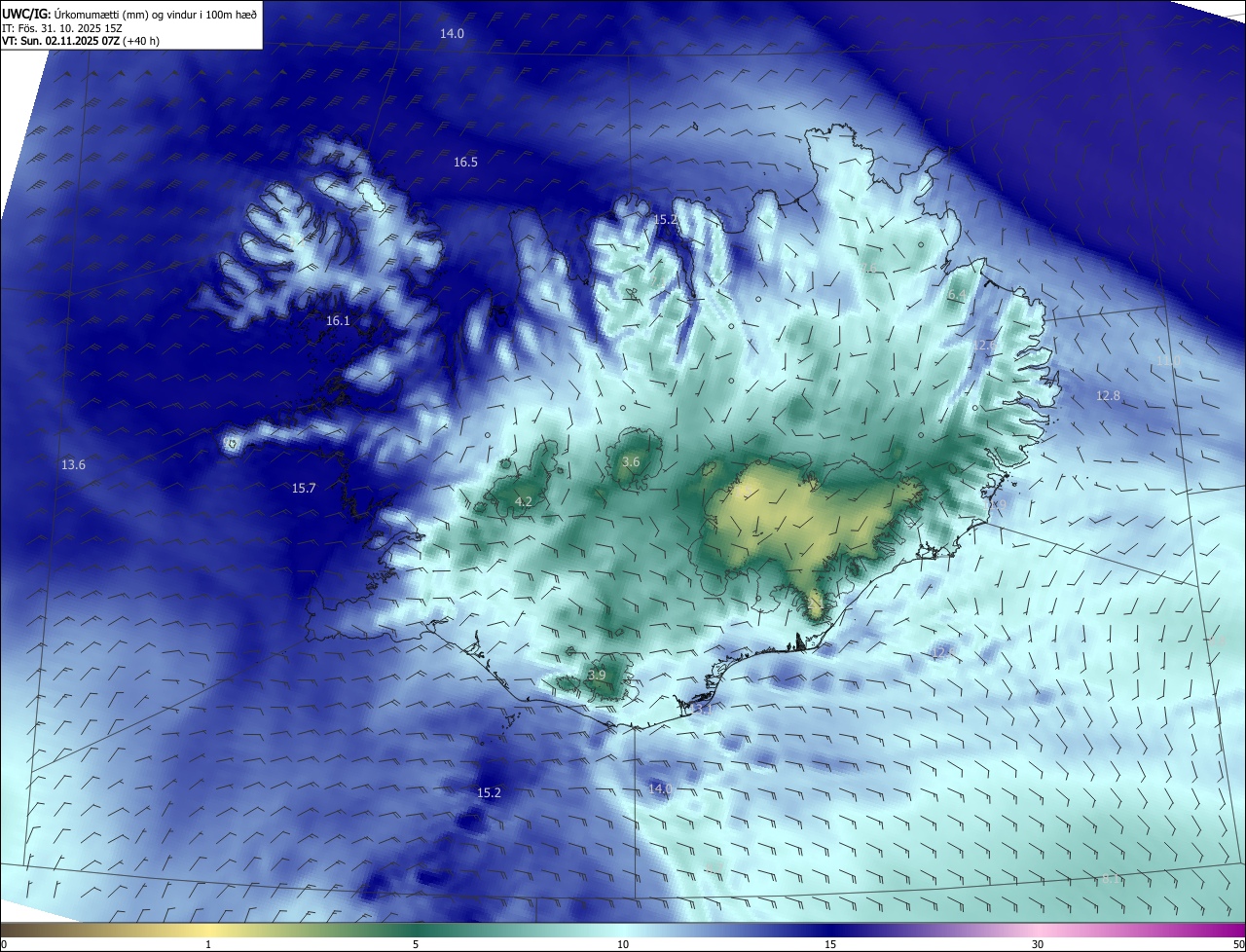Viewport: 1246px width, 952px height.
Task: Click the "14.0" value at the top of the map
Action: coord(452,34)
